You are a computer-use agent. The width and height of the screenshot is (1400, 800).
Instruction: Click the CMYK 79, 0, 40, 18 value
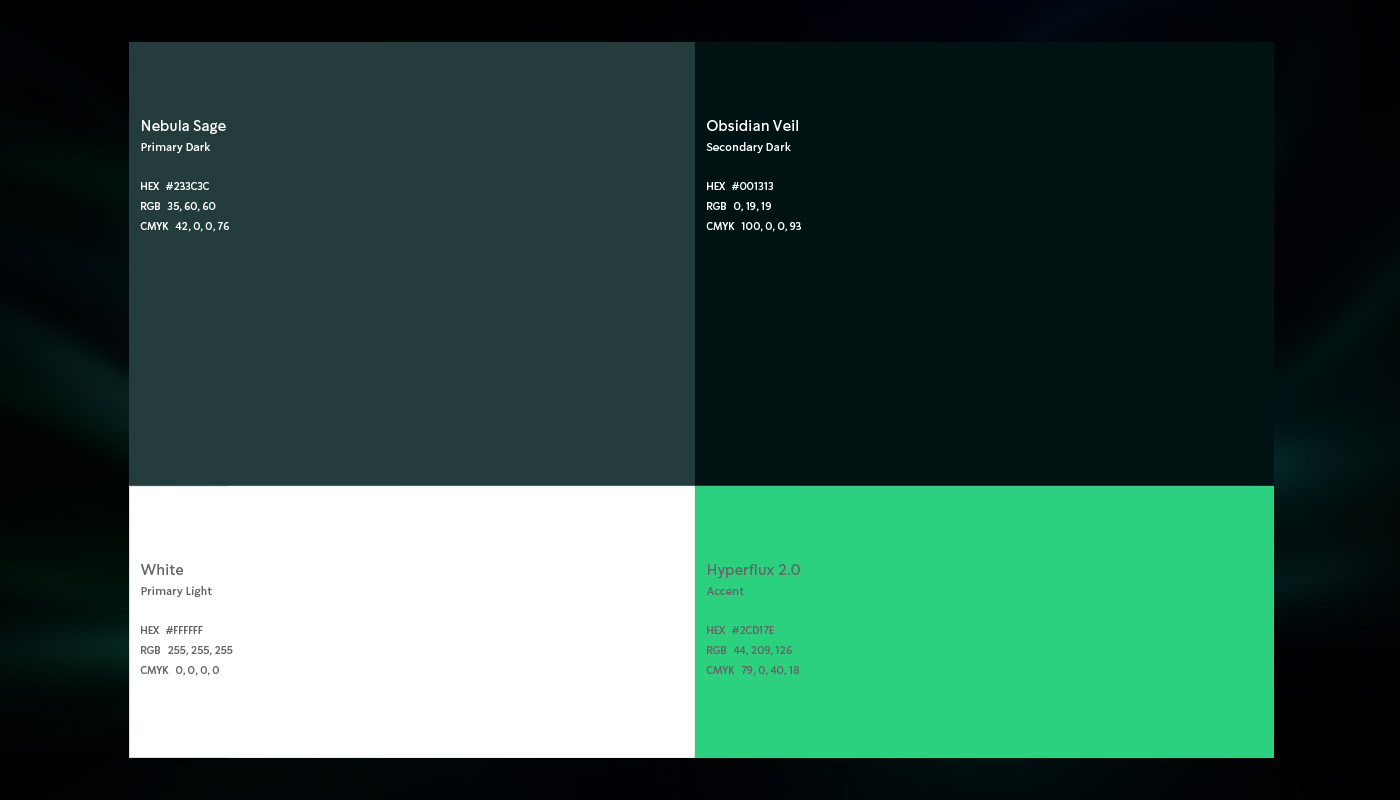click(753, 670)
